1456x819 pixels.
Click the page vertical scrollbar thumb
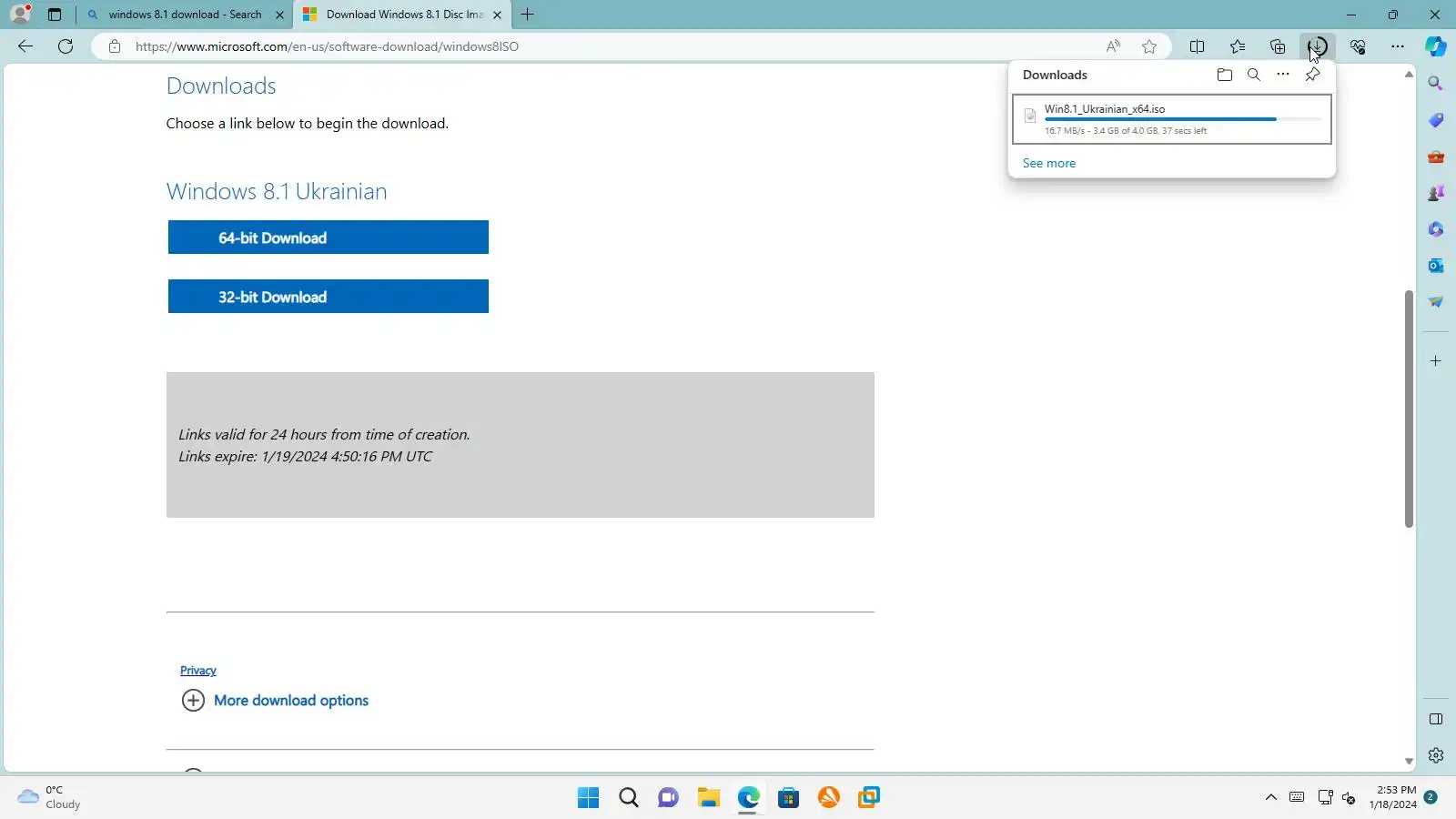(1409, 409)
